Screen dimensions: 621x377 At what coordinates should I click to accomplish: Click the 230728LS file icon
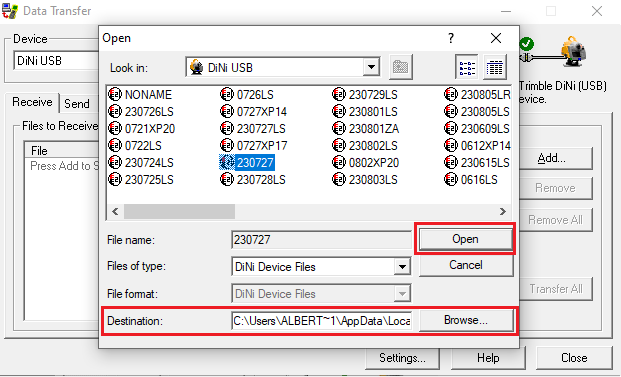227,180
